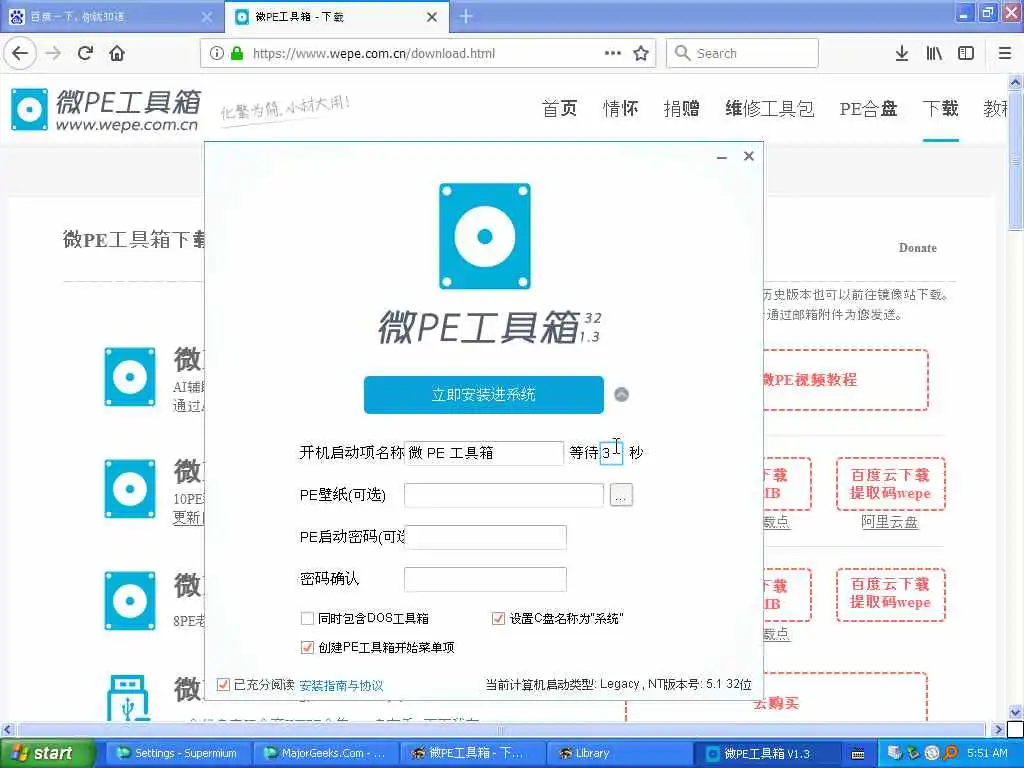Click the browser forward arrow
The height and width of the screenshot is (768, 1024).
pyautogui.click(x=54, y=53)
